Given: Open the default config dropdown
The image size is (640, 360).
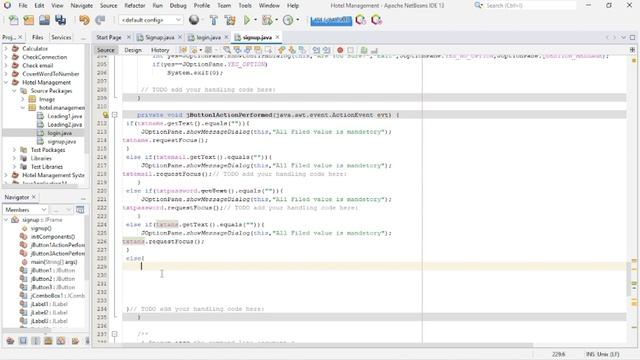Looking at the screenshot, I should coord(151,20).
